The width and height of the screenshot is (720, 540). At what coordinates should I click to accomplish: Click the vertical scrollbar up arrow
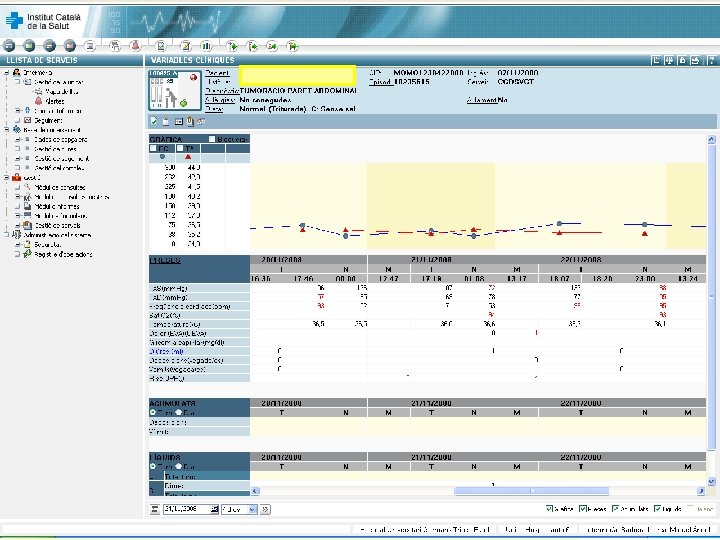click(711, 139)
